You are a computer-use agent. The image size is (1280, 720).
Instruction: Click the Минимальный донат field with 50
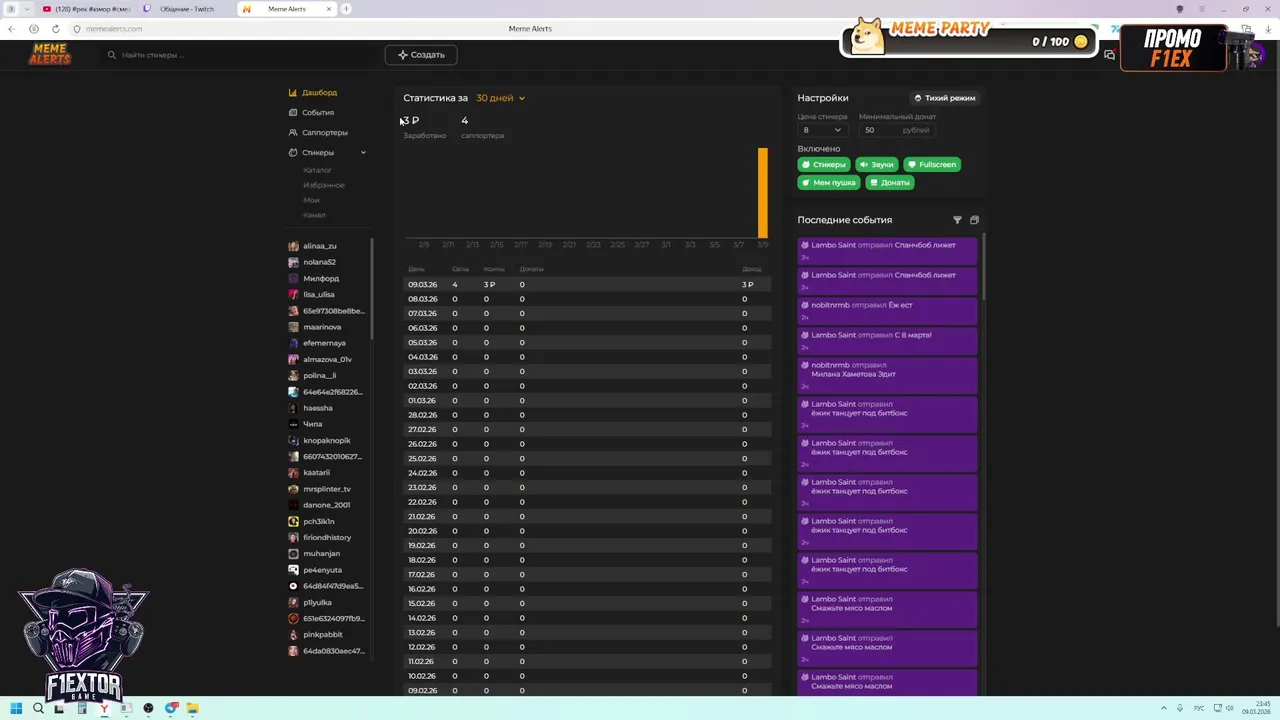(897, 130)
